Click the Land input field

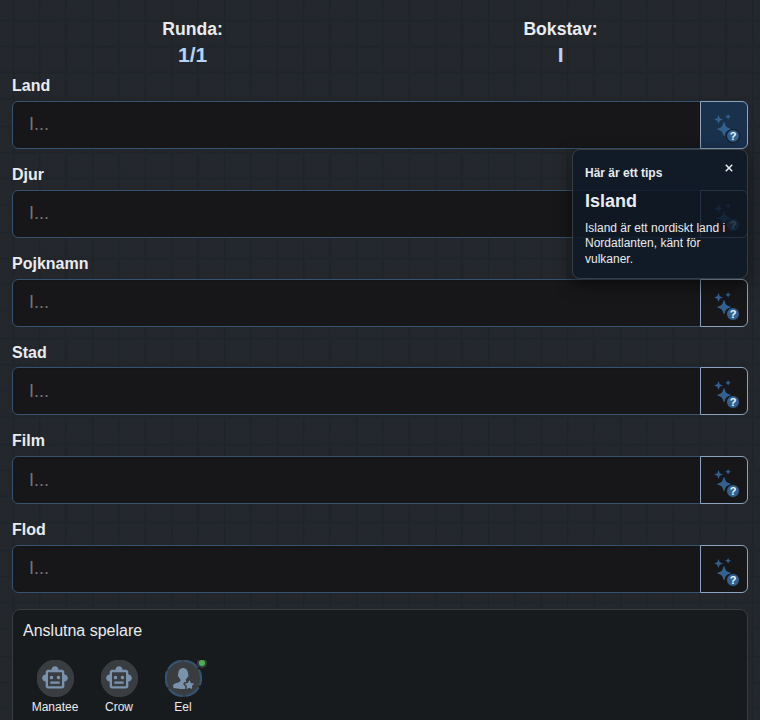(x=356, y=125)
